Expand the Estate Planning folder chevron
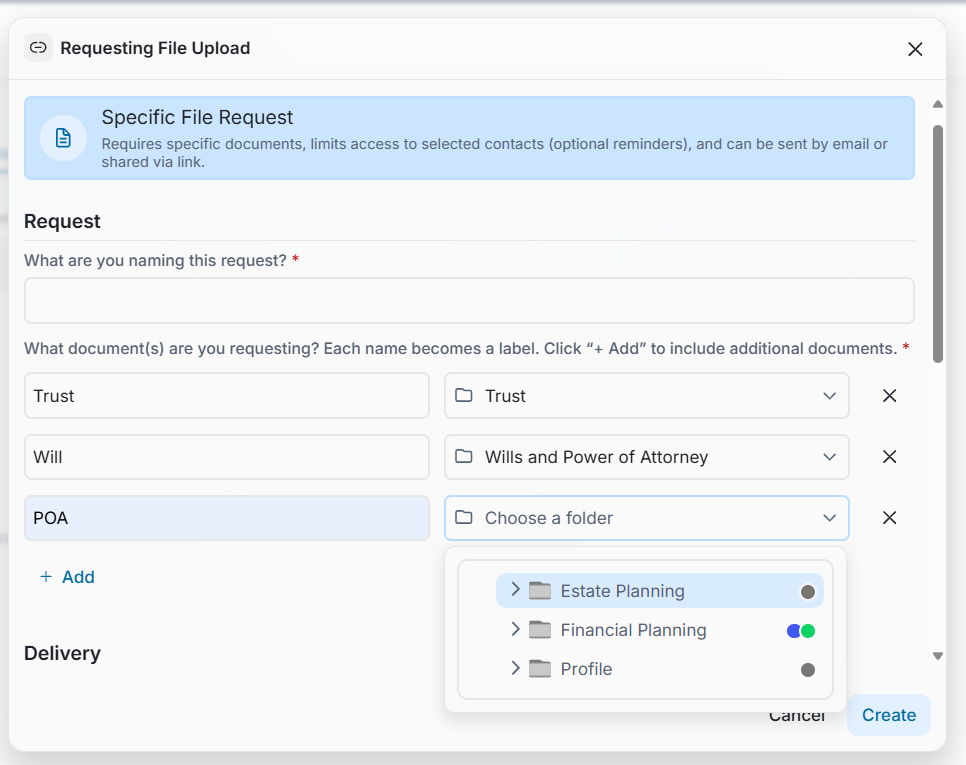 pyautogui.click(x=516, y=590)
